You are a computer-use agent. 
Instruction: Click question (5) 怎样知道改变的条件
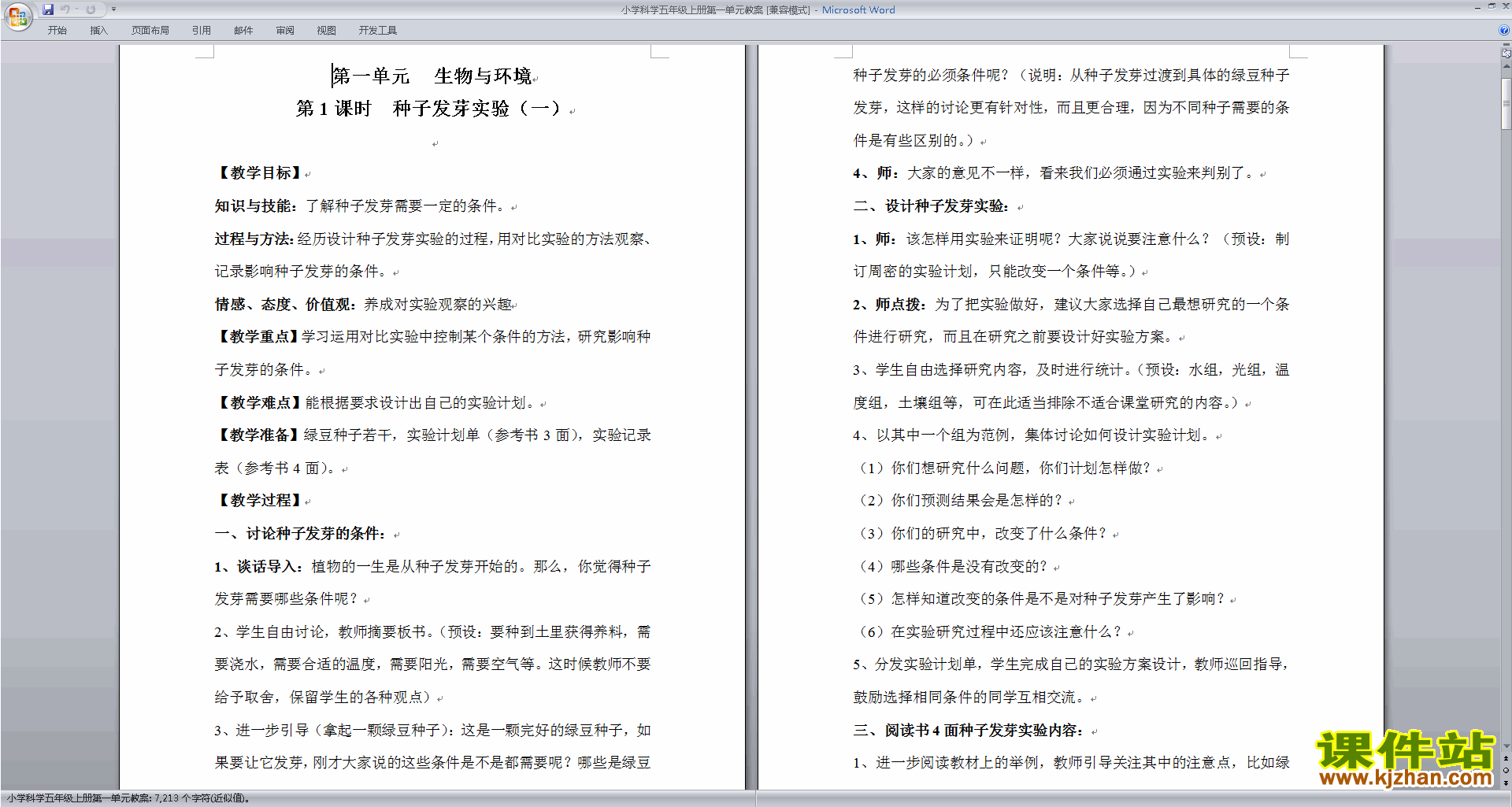click(1040, 599)
